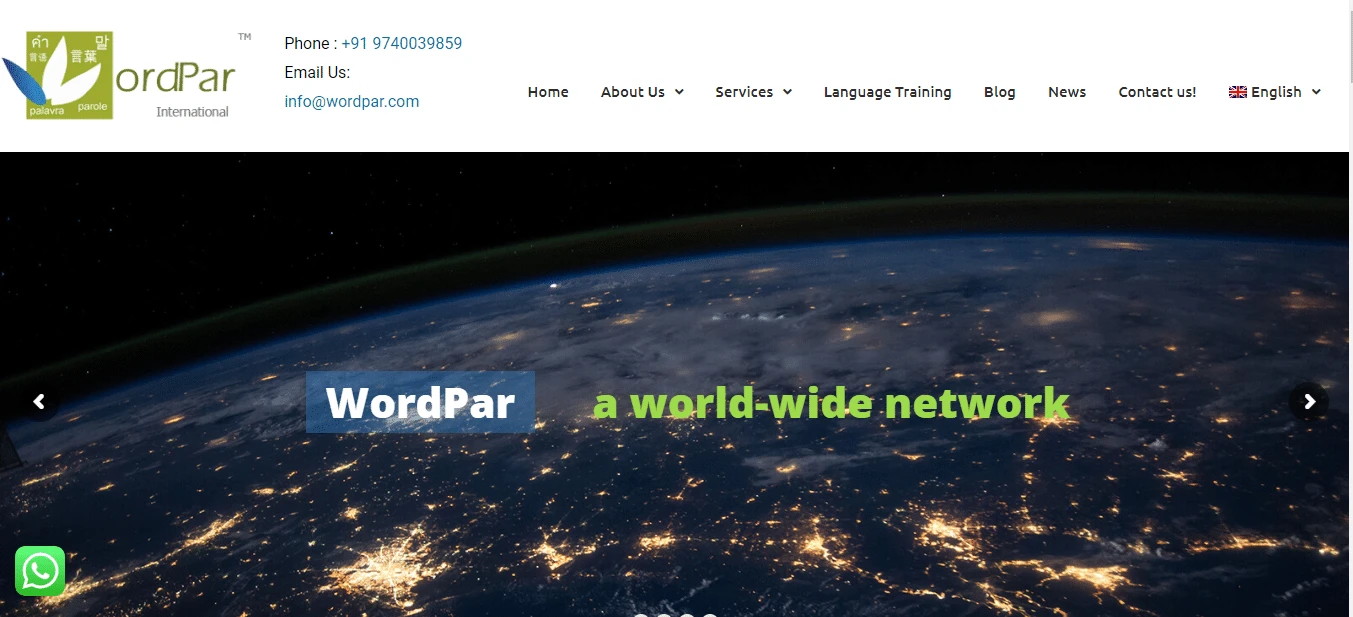Click the green "a world-wide network" text

pos(831,404)
